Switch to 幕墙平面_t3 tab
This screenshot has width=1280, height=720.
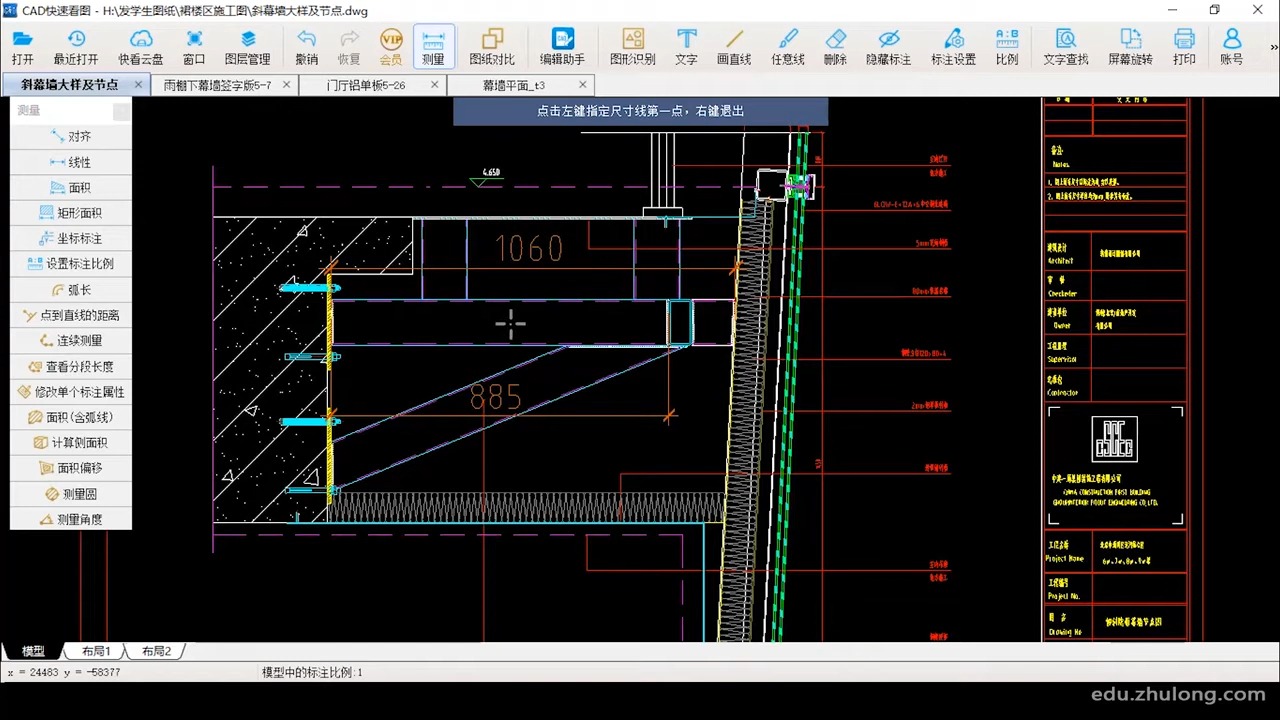click(514, 85)
